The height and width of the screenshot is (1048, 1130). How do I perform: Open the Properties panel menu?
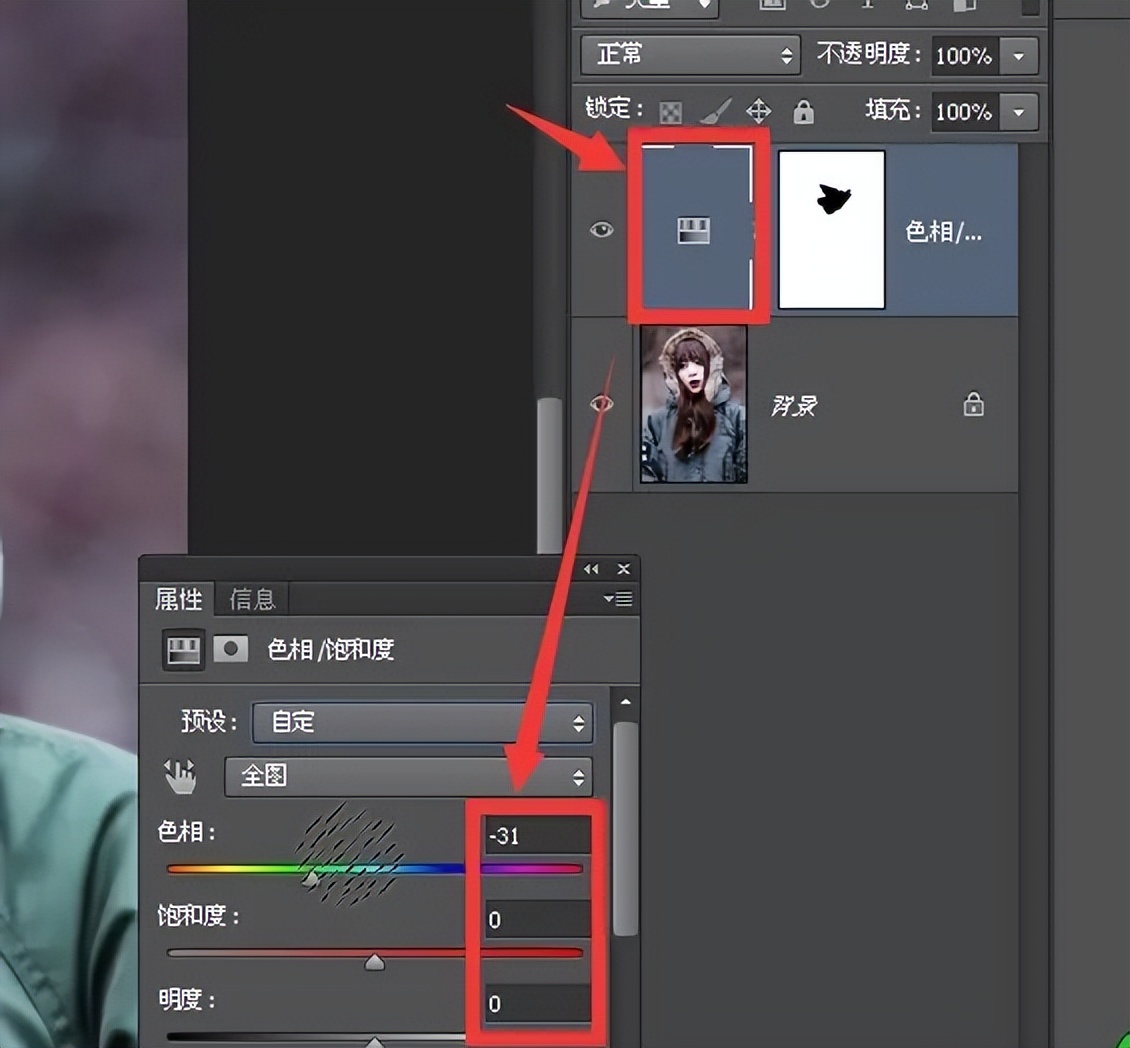(x=620, y=598)
